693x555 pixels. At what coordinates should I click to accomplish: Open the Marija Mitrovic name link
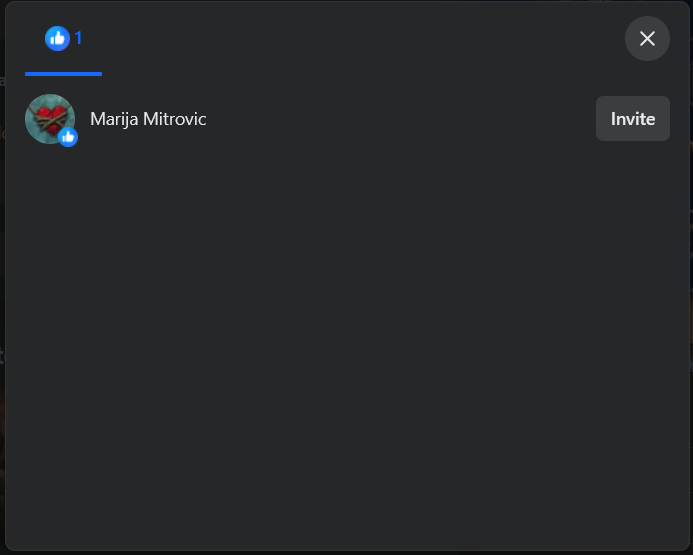pos(148,119)
